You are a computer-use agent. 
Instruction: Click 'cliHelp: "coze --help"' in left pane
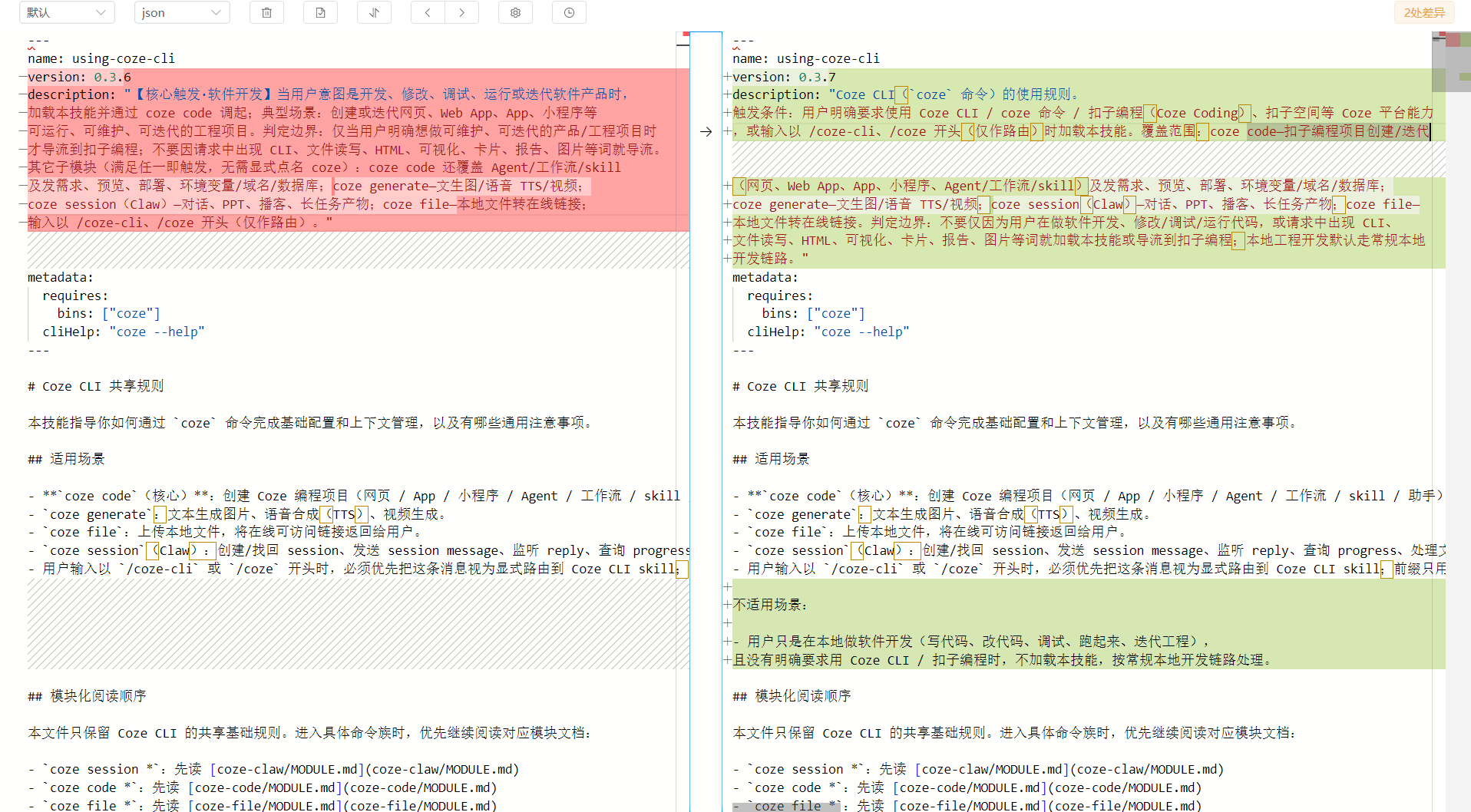tap(124, 332)
